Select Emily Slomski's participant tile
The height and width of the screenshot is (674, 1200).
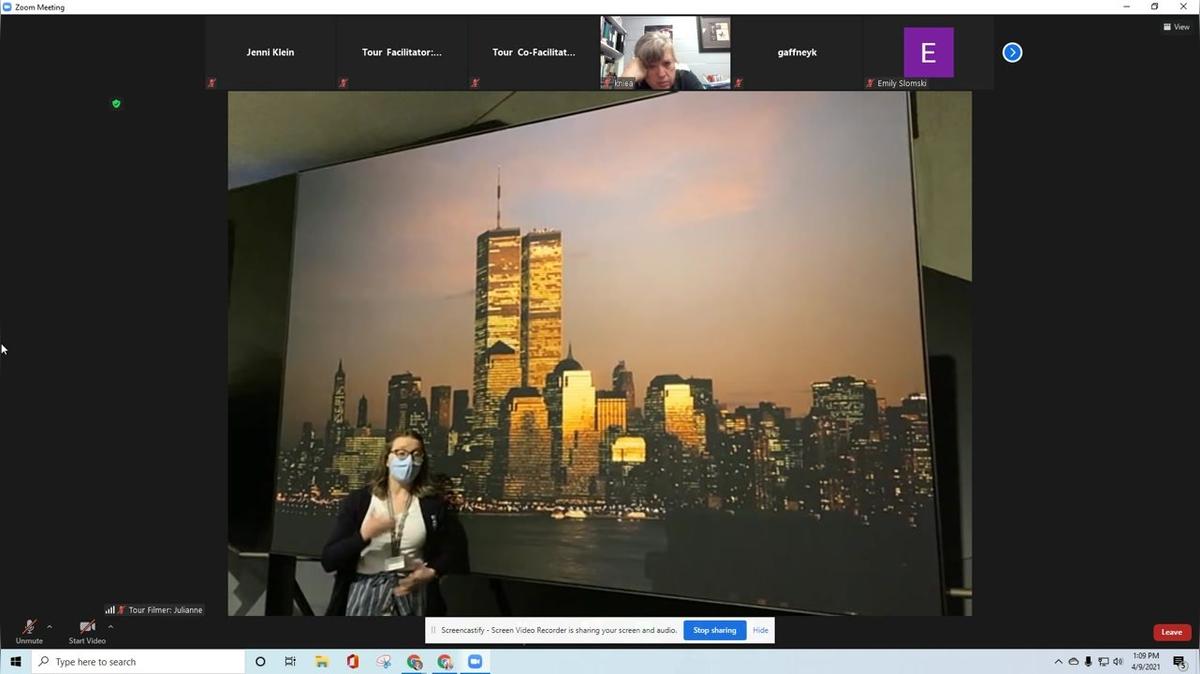tap(928, 53)
